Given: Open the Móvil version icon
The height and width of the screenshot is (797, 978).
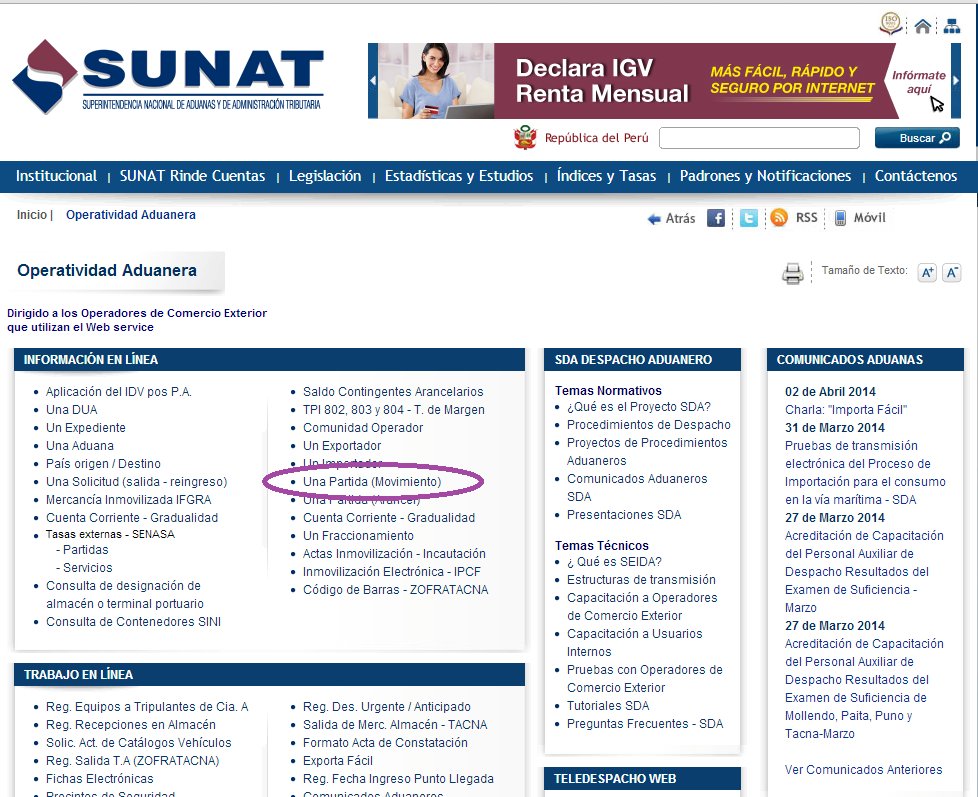Looking at the screenshot, I should (x=840, y=218).
